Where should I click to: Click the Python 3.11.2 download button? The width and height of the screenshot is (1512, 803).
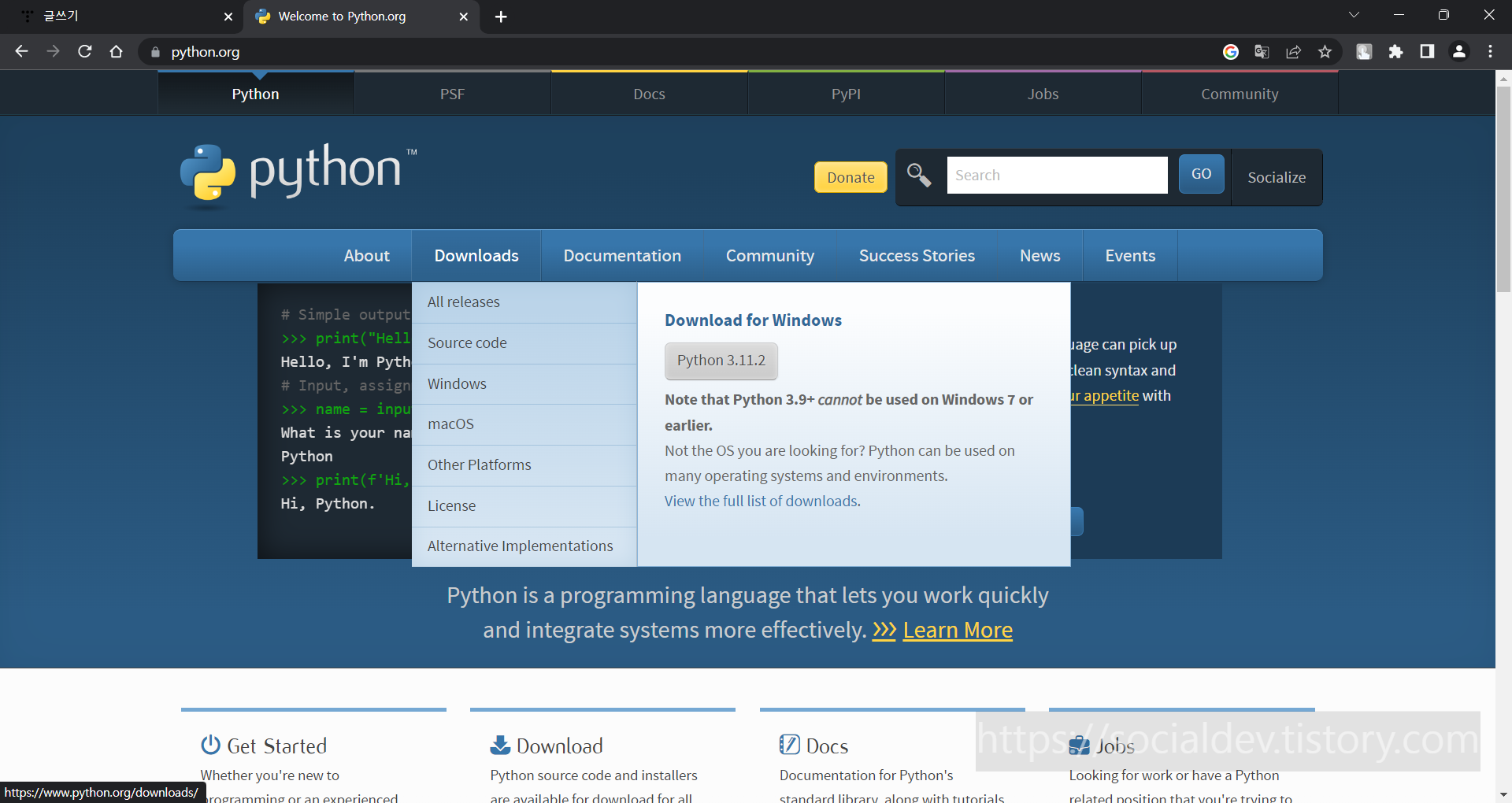coord(721,361)
